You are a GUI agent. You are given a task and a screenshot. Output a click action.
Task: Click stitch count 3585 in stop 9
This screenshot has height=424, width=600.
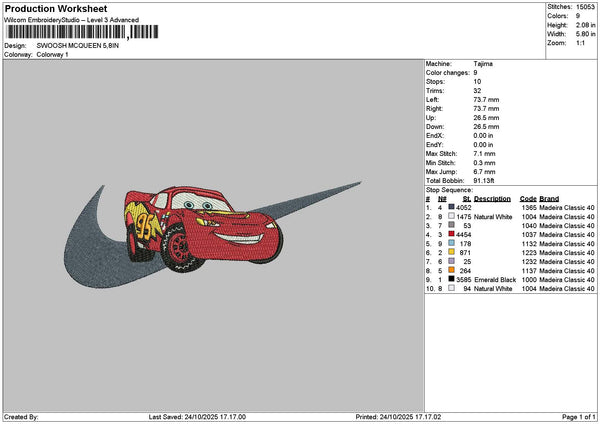pyautogui.click(x=464, y=280)
